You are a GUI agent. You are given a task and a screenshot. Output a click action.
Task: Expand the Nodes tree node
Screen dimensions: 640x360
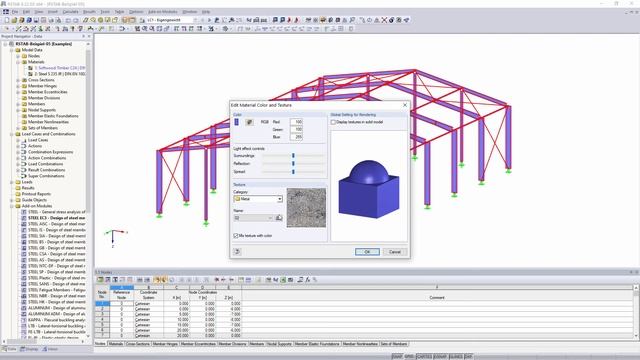pos(18,56)
